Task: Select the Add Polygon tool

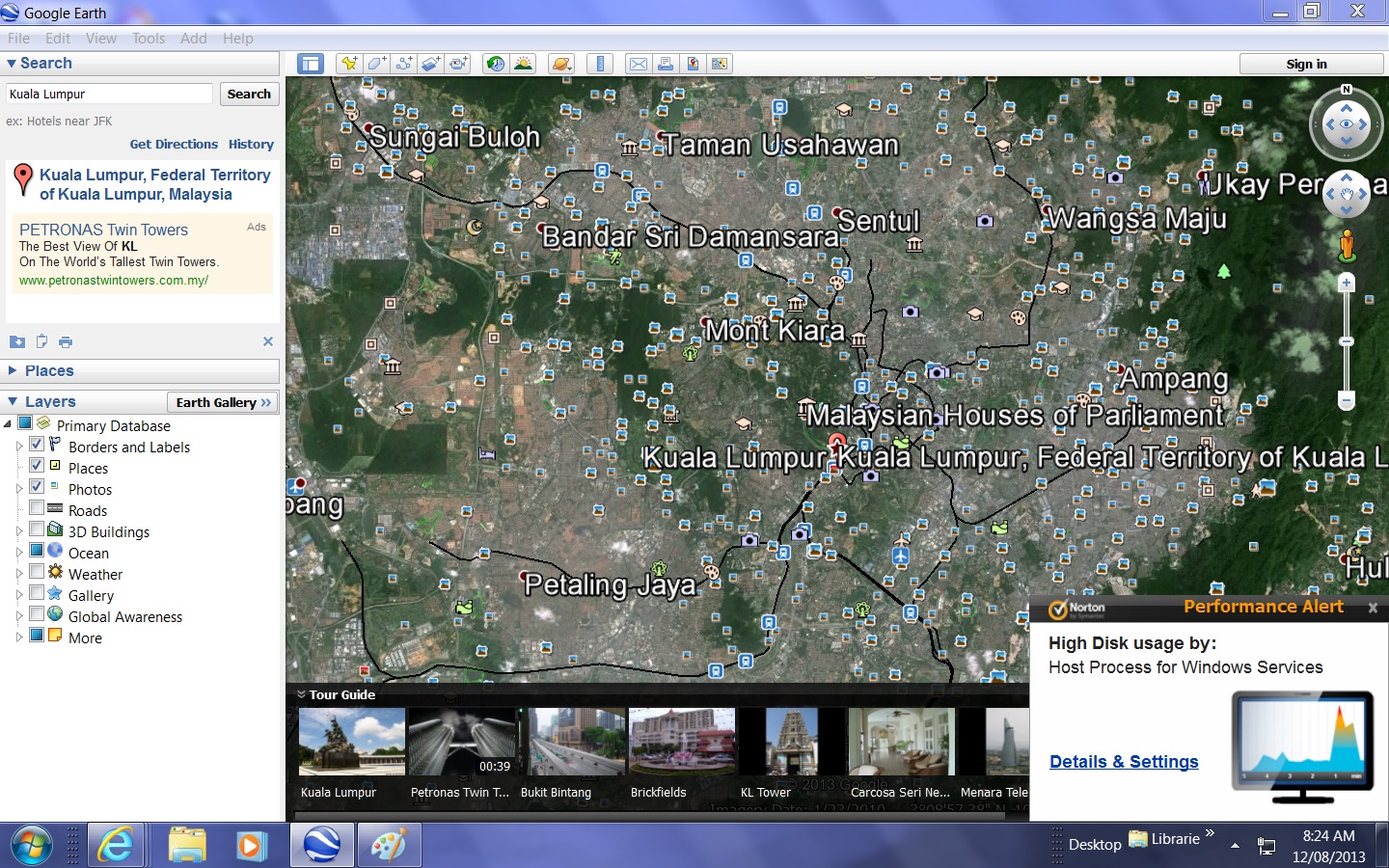Action: [x=376, y=64]
